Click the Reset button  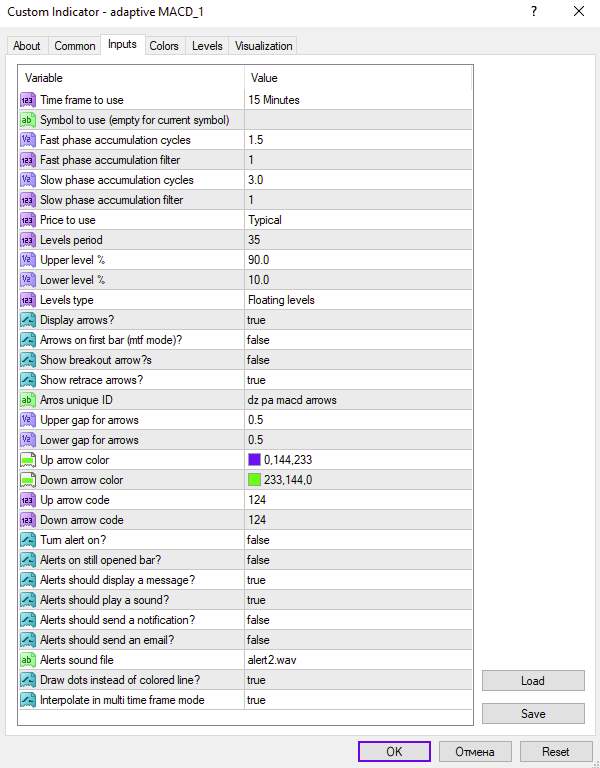[x=555, y=752]
